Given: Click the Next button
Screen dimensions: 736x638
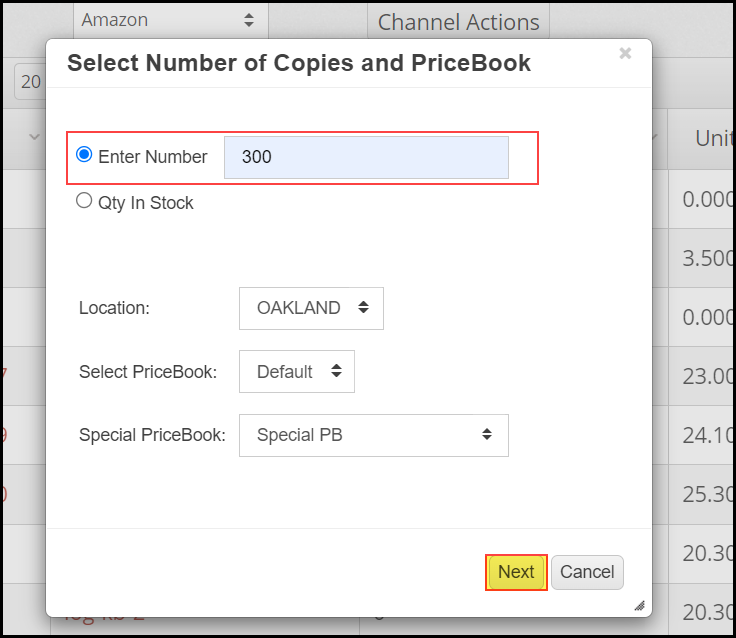Looking at the screenshot, I should pos(516,572).
